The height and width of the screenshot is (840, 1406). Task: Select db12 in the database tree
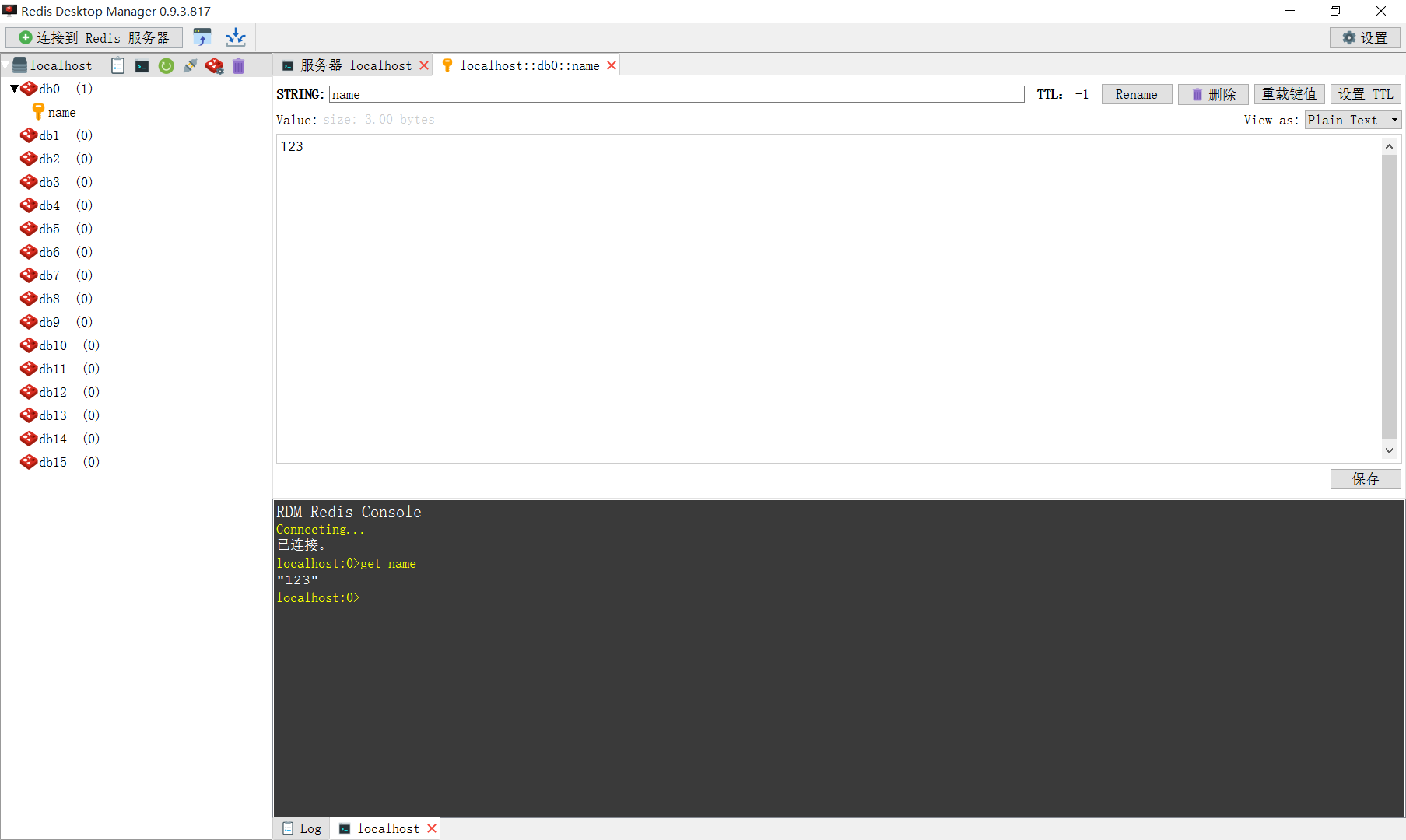pyautogui.click(x=53, y=392)
